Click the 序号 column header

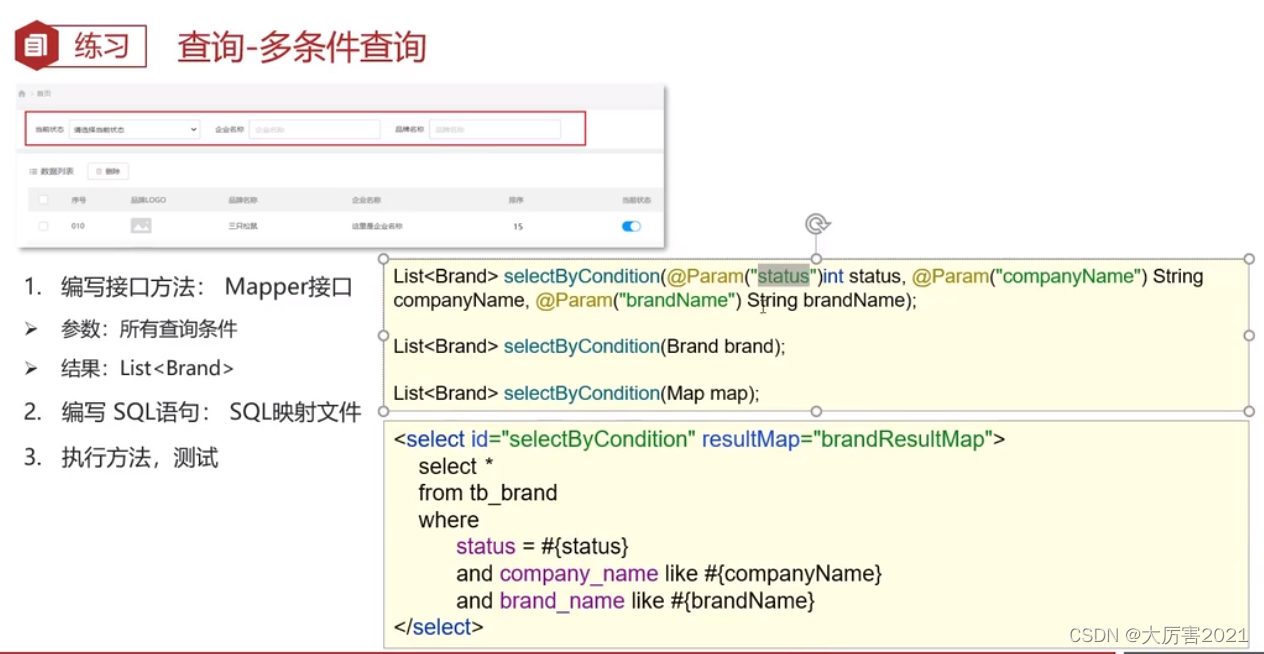tap(78, 200)
